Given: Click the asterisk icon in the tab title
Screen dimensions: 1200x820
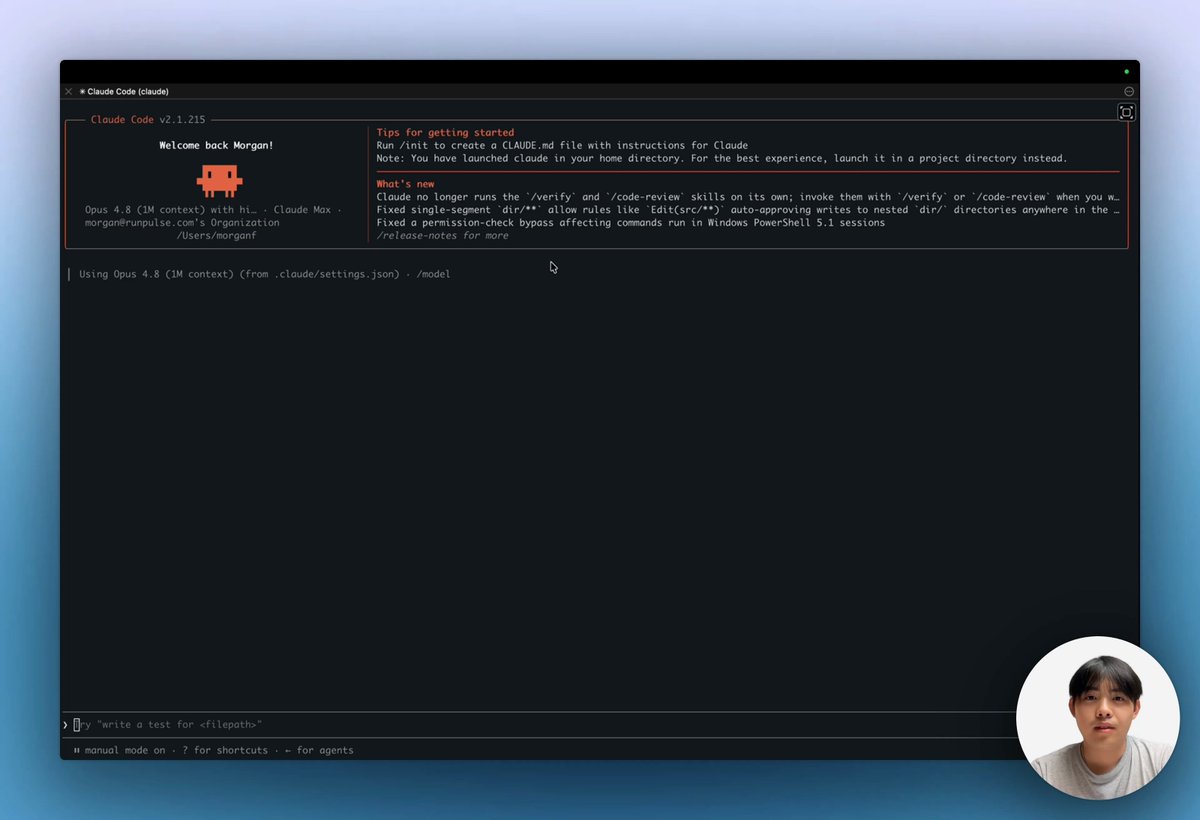Looking at the screenshot, I should (x=83, y=91).
